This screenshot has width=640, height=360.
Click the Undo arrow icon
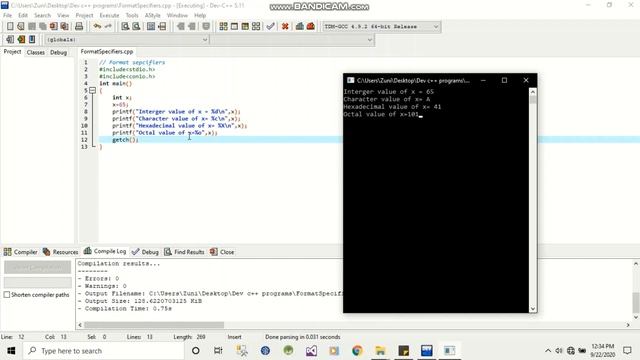97,27
